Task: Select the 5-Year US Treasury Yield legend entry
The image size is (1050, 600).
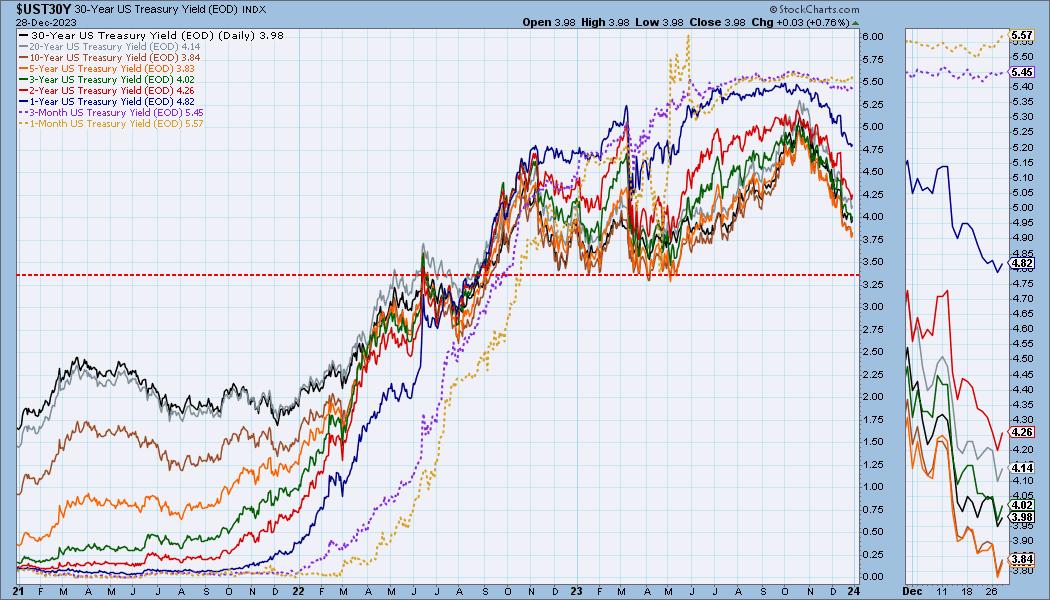Action: 108,68
